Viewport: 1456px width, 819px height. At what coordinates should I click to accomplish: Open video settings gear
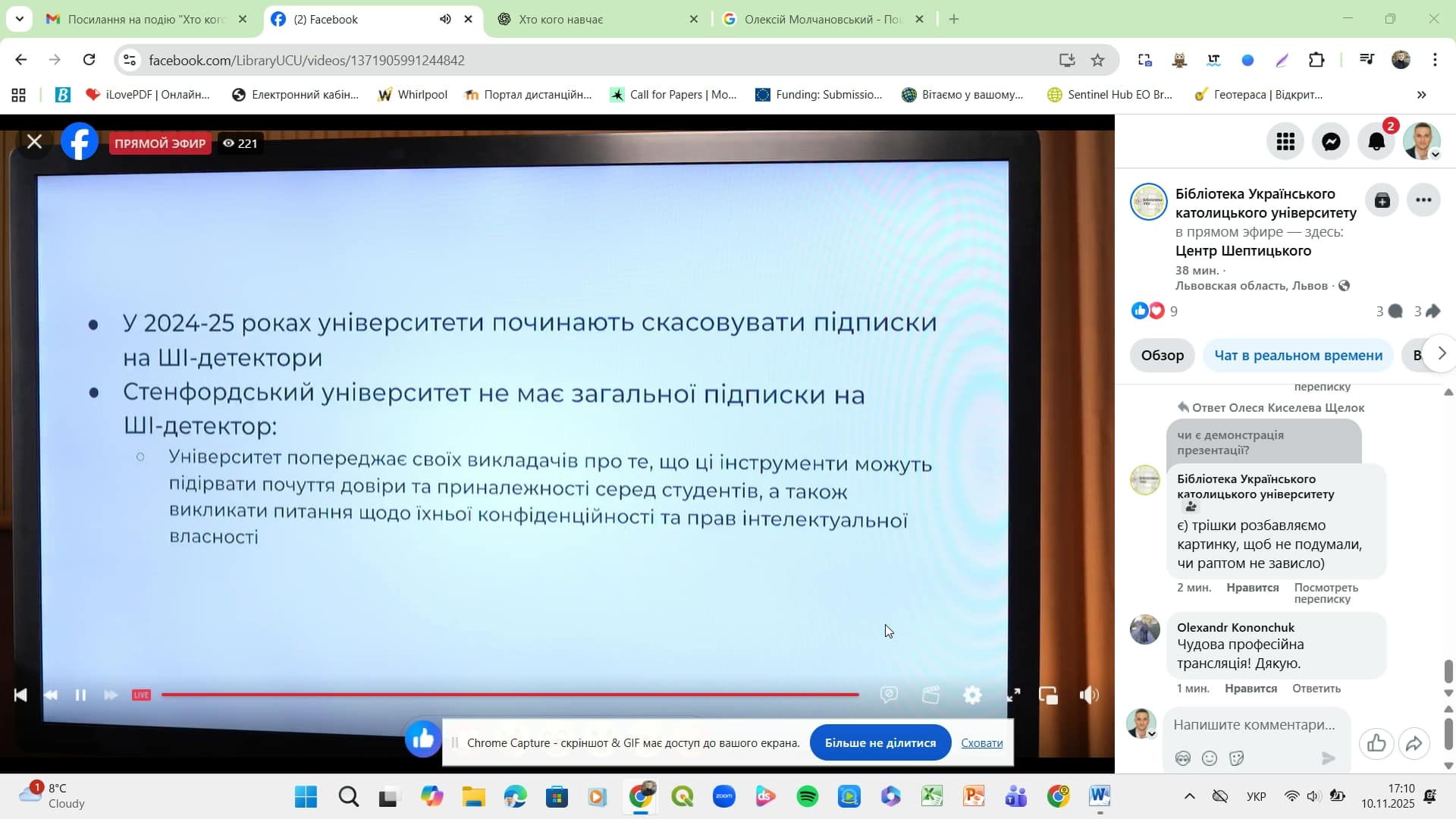click(x=972, y=695)
